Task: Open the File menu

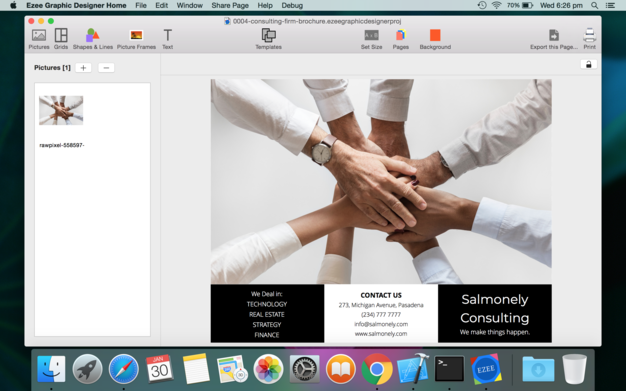Action: (141, 6)
